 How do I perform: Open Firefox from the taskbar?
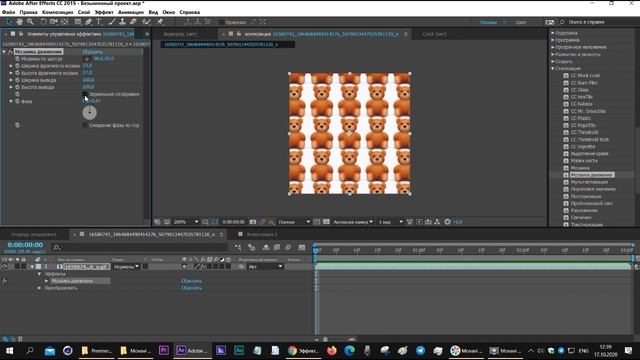point(332,351)
